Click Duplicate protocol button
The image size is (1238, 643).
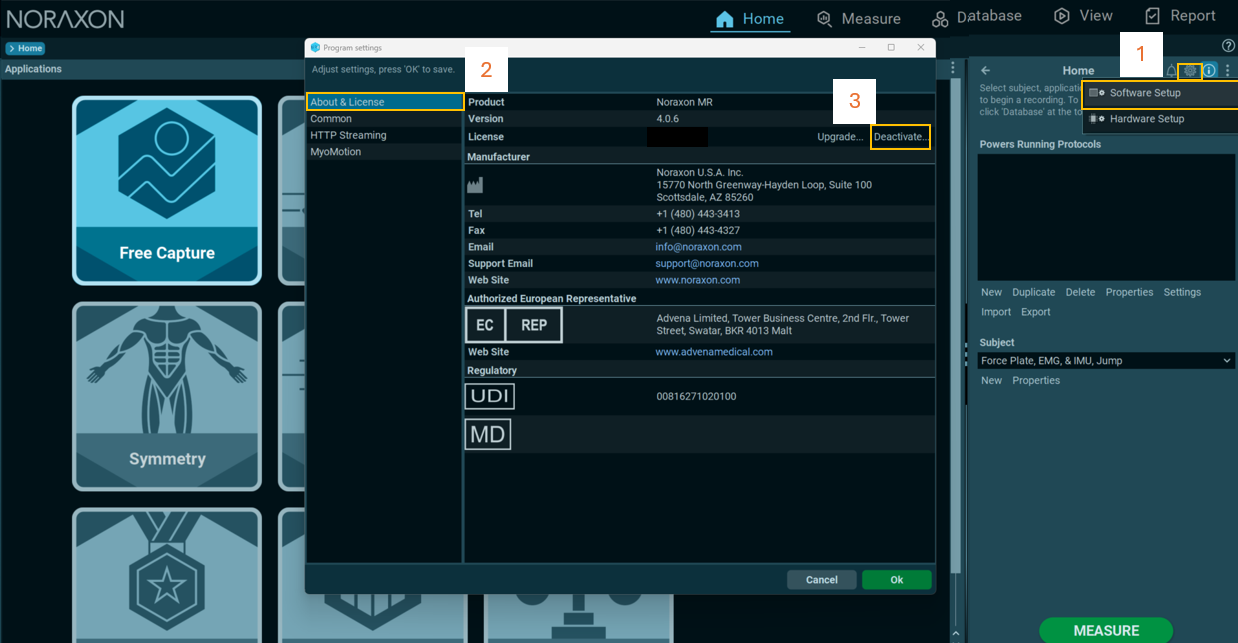(1033, 292)
